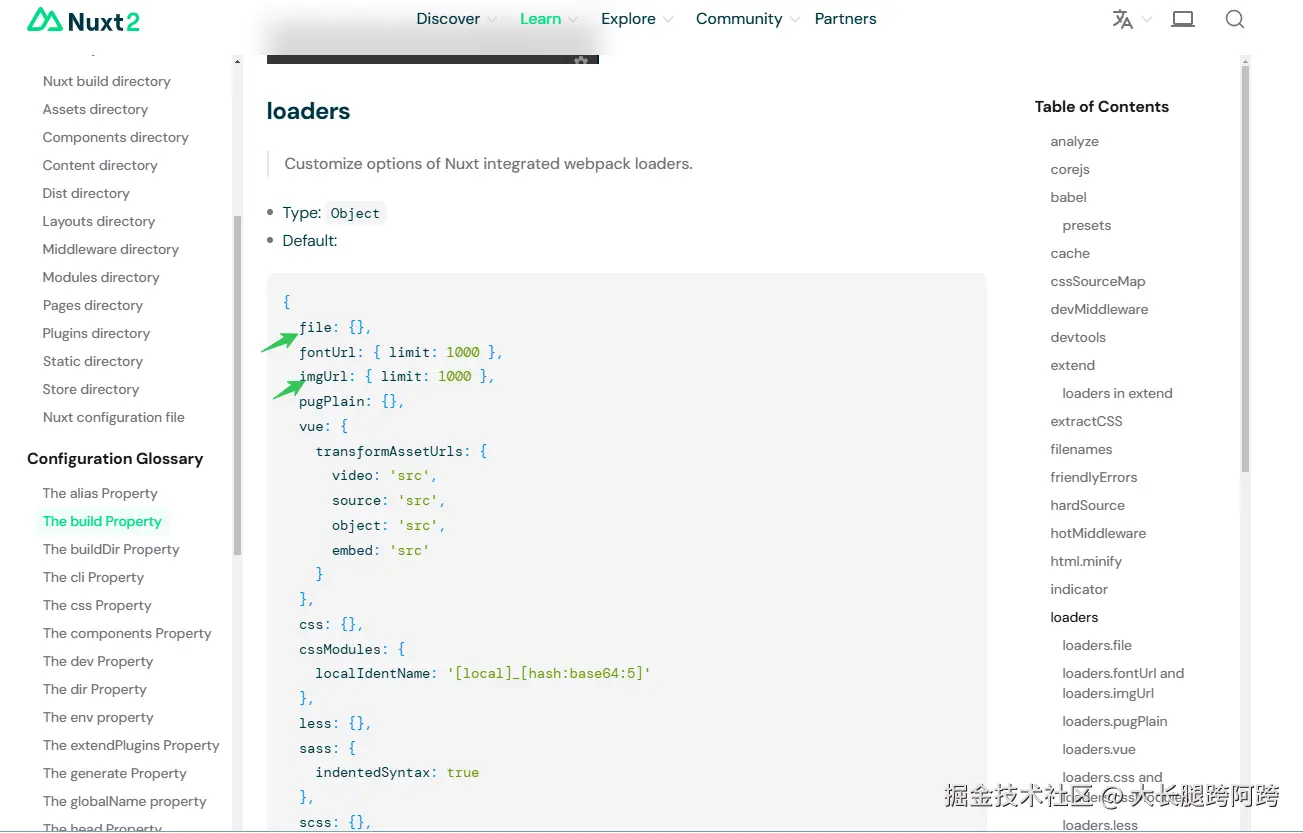Open The components Property page
Image resolution: width=1303 pixels, height=833 pixels.
click(x=127, y=633)
